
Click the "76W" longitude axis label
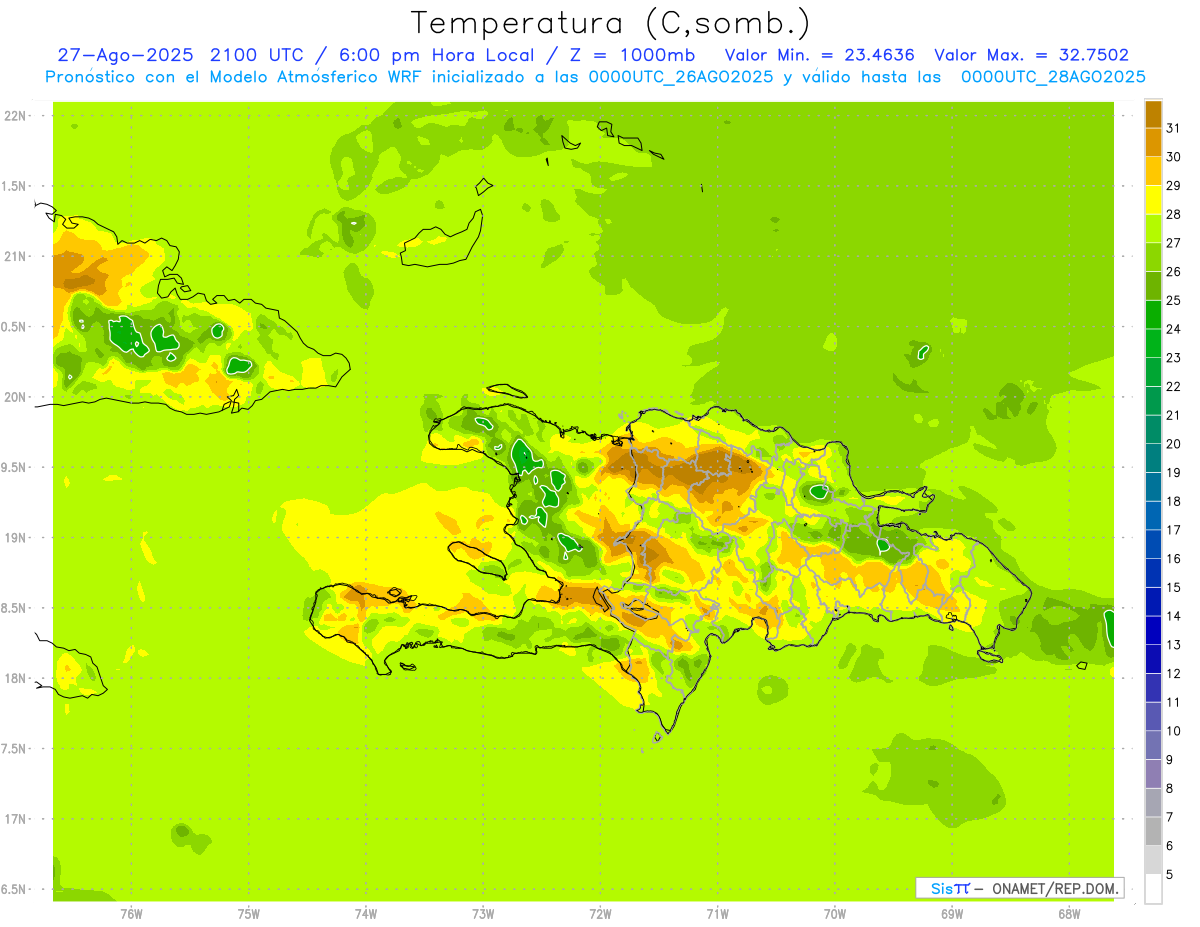point(131,913)
